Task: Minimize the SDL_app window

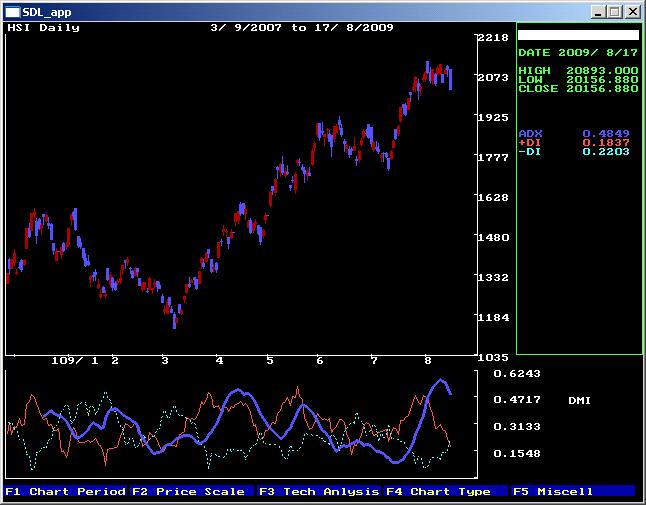Action: coord(598,12)
